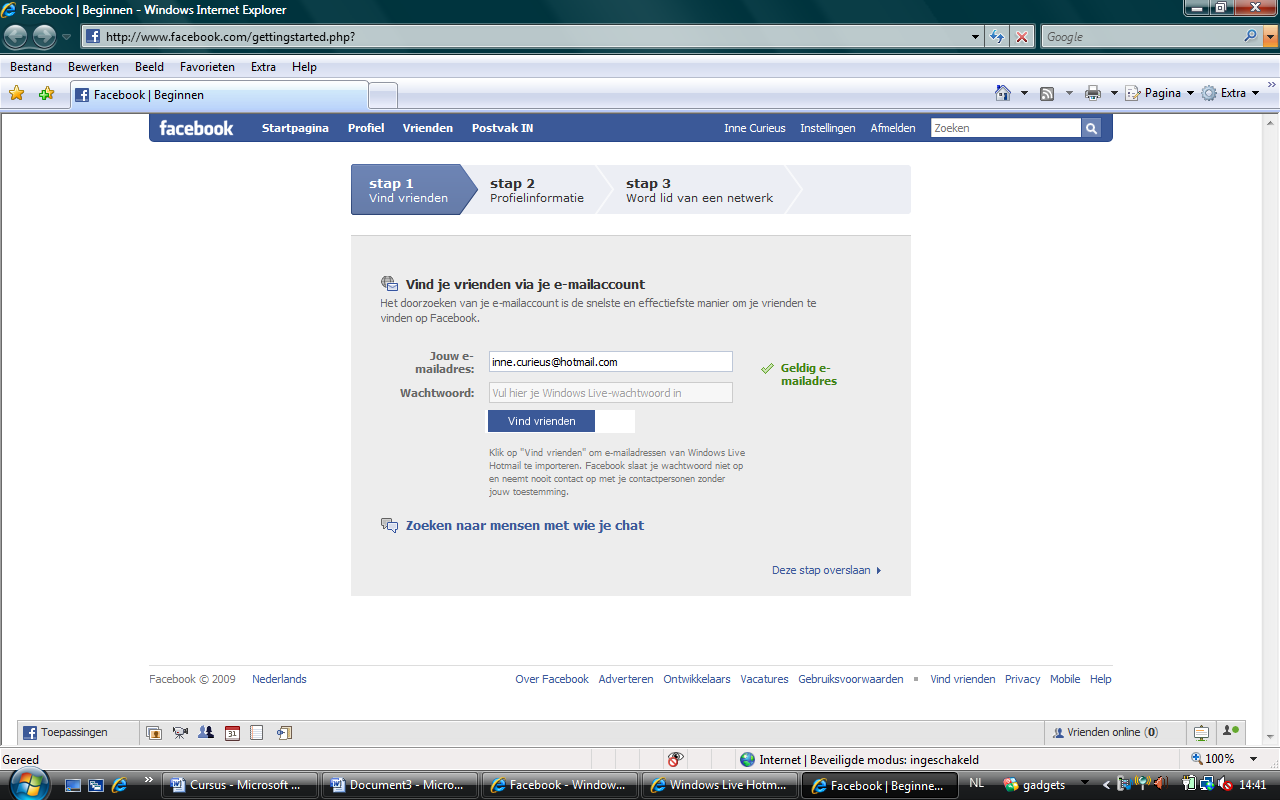Screen dimensions: 1280x800
Task: Open a new blank browser tab
Action: [x=383, y=95]
